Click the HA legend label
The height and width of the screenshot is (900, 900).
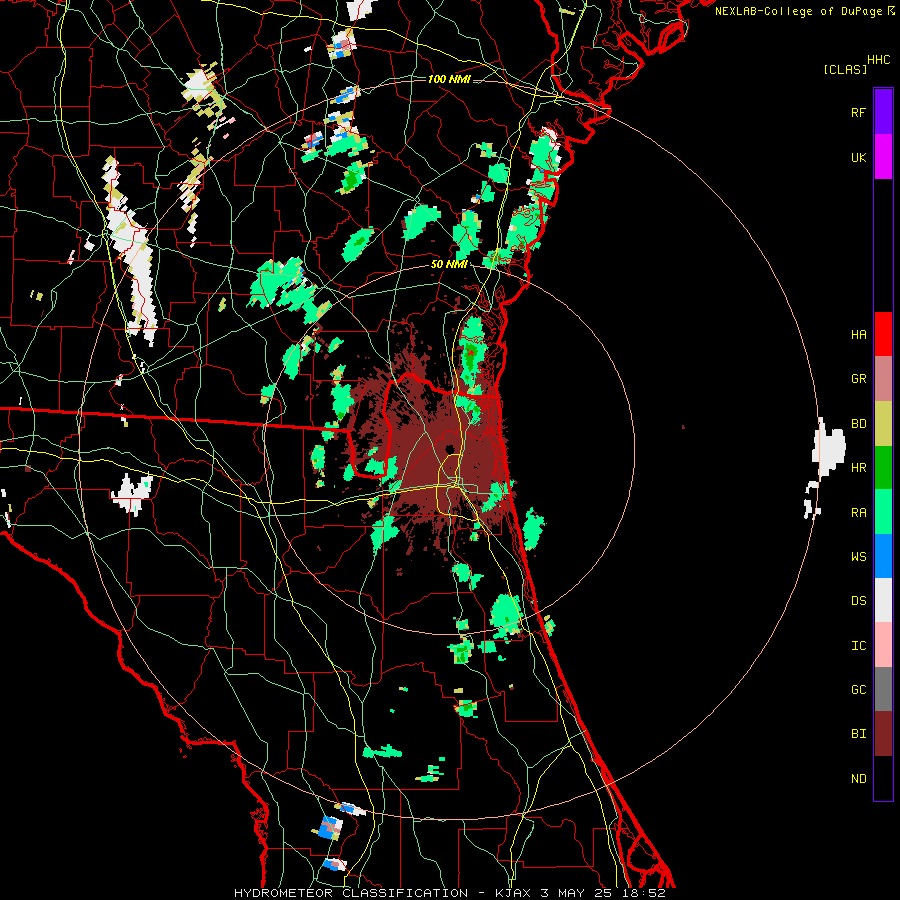click(858, 334)
